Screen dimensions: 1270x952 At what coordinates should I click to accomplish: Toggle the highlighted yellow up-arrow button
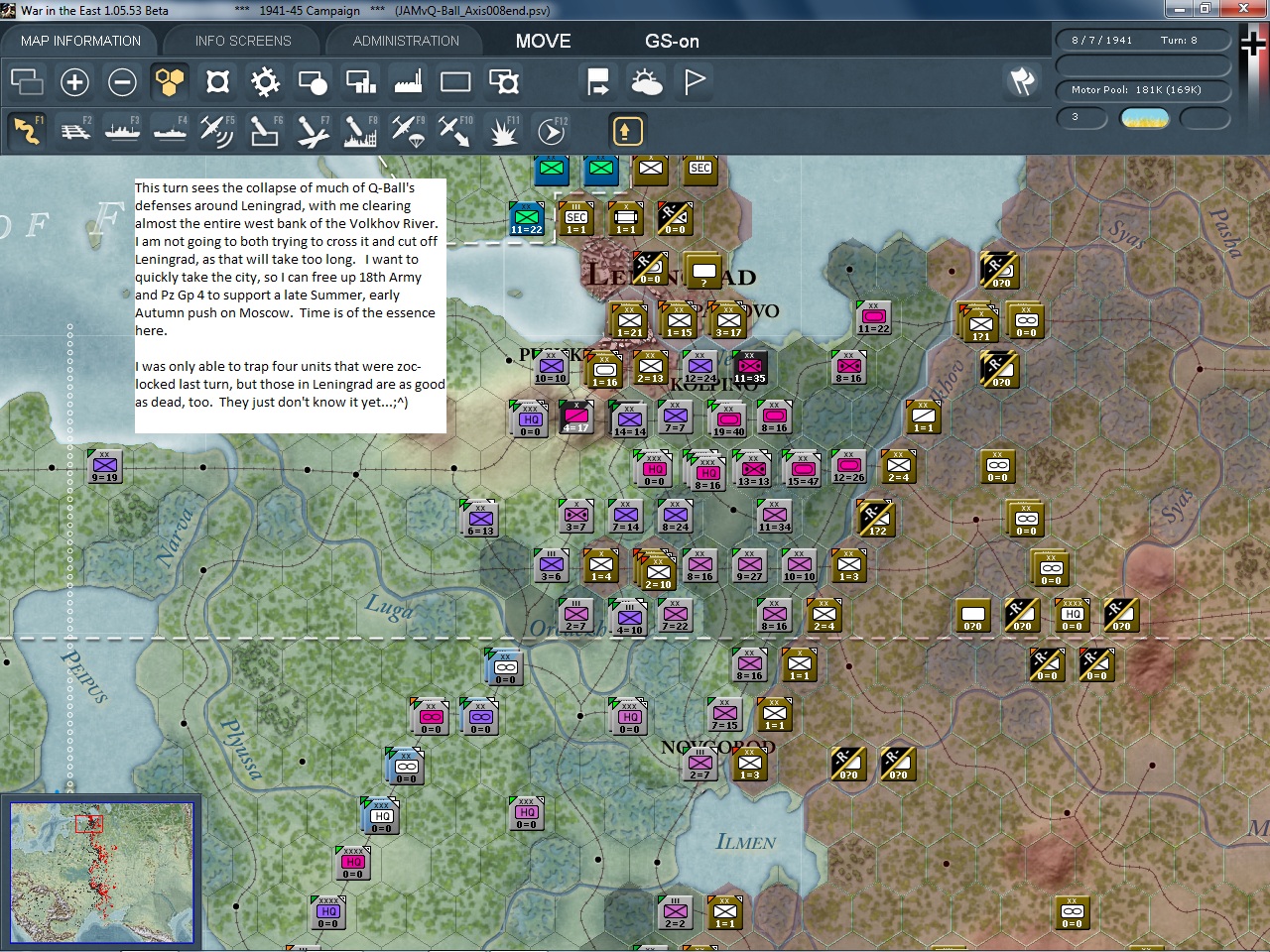[627, 131]
